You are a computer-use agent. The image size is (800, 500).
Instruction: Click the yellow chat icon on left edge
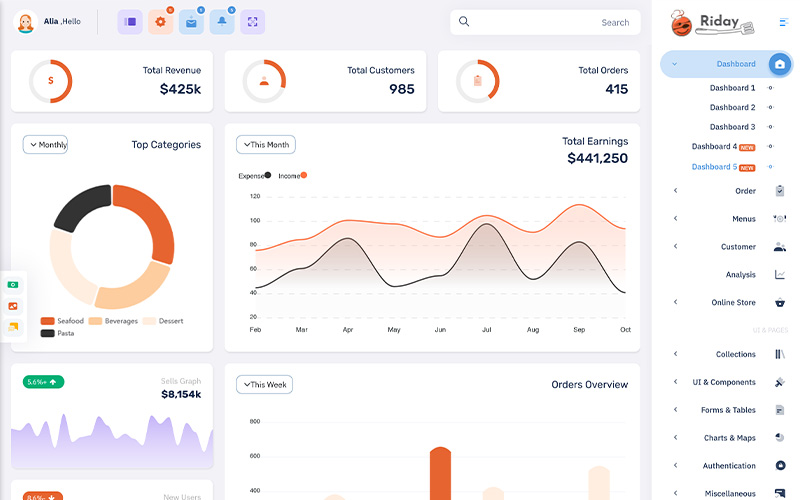[x=13, y=327]
